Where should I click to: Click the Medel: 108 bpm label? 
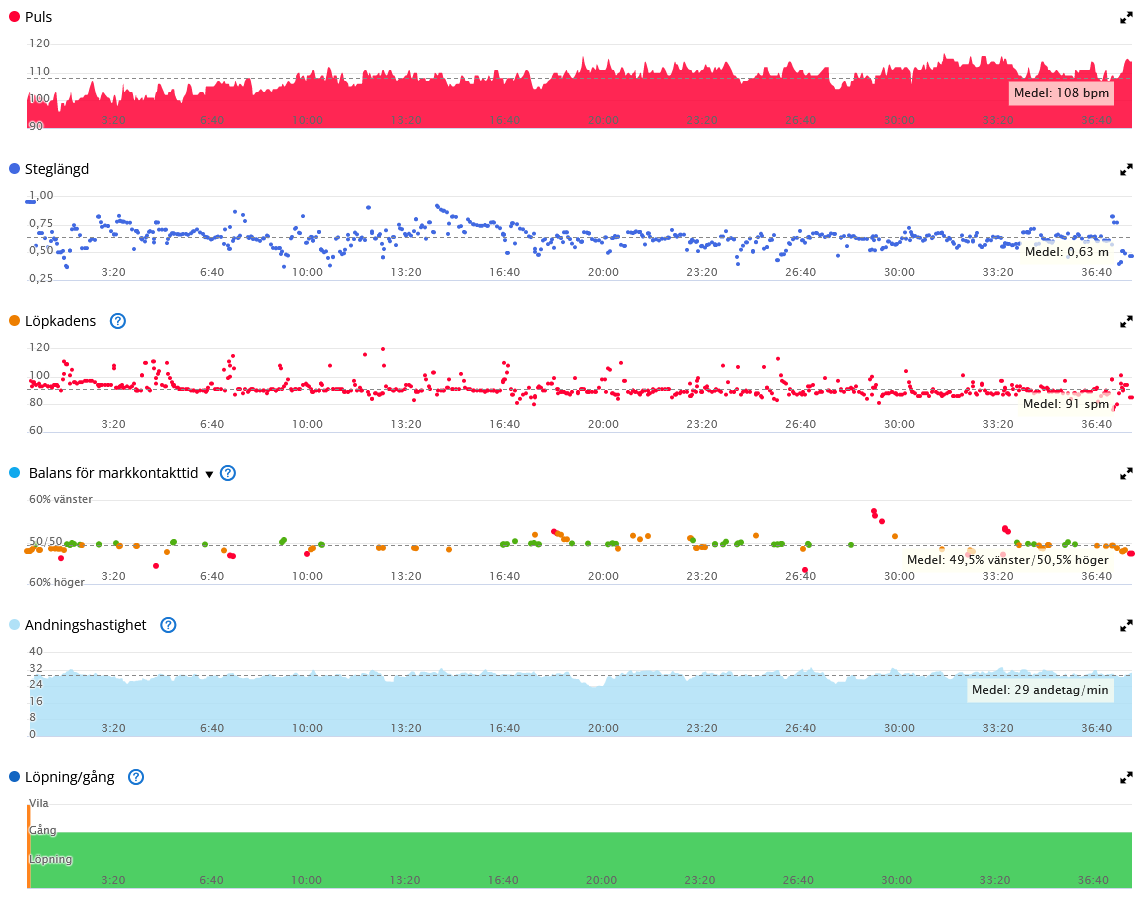[1061, 93]
